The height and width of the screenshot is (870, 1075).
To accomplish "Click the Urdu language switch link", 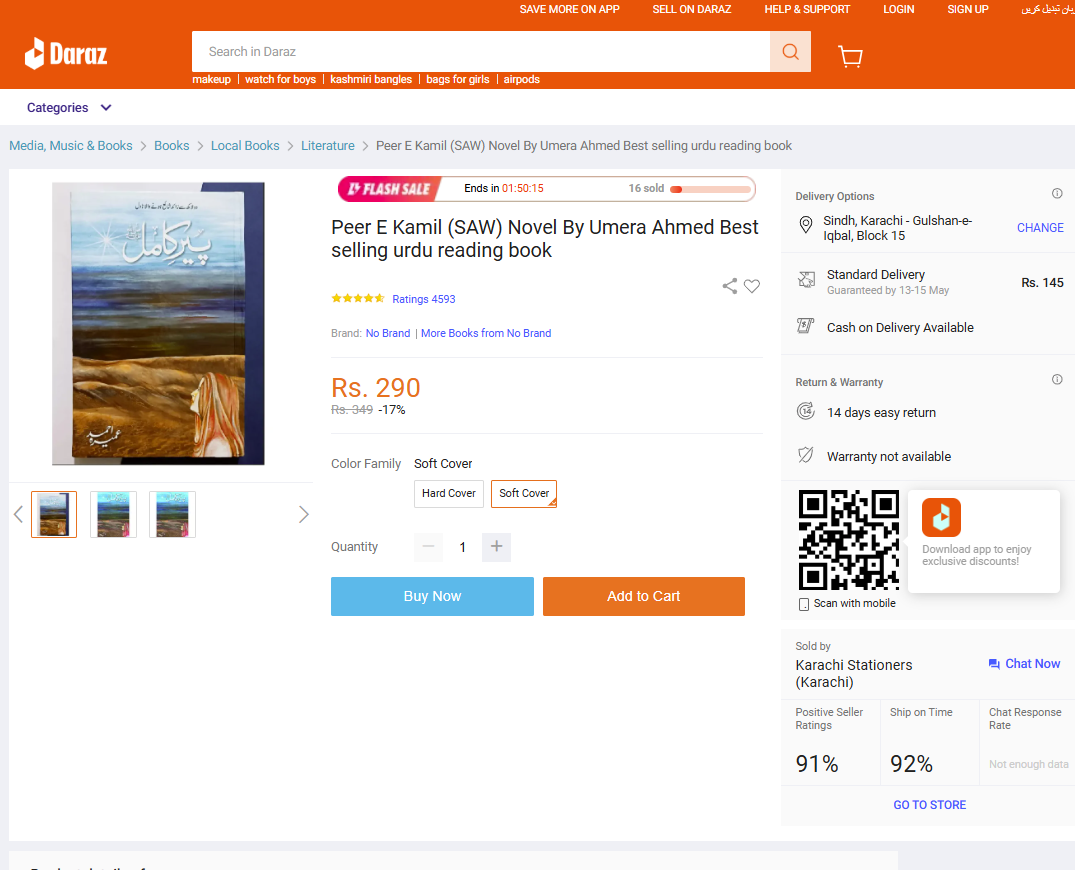I will pyautogui.click(x=1048, y=10).
